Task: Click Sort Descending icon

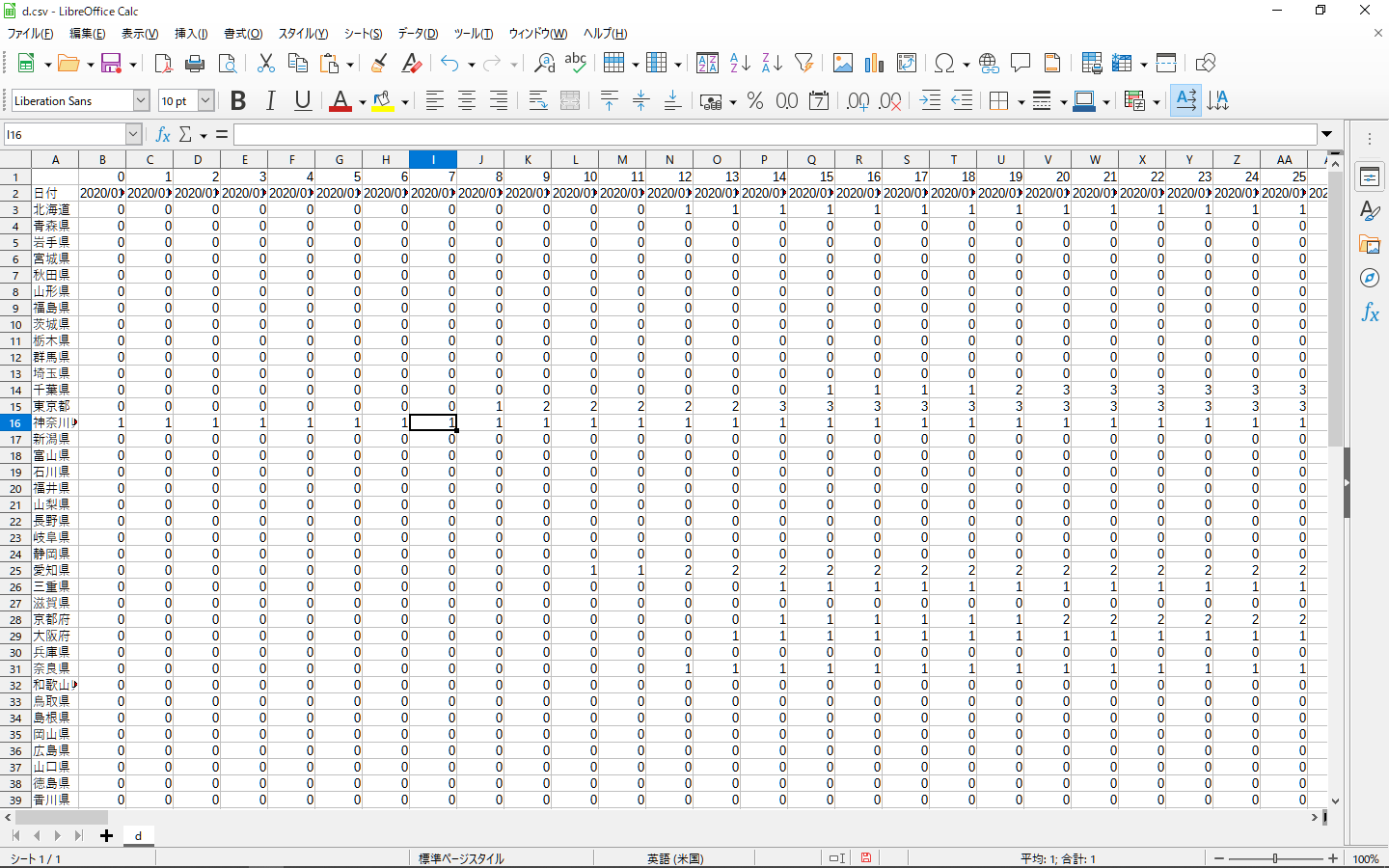Action: coord(772,64)
